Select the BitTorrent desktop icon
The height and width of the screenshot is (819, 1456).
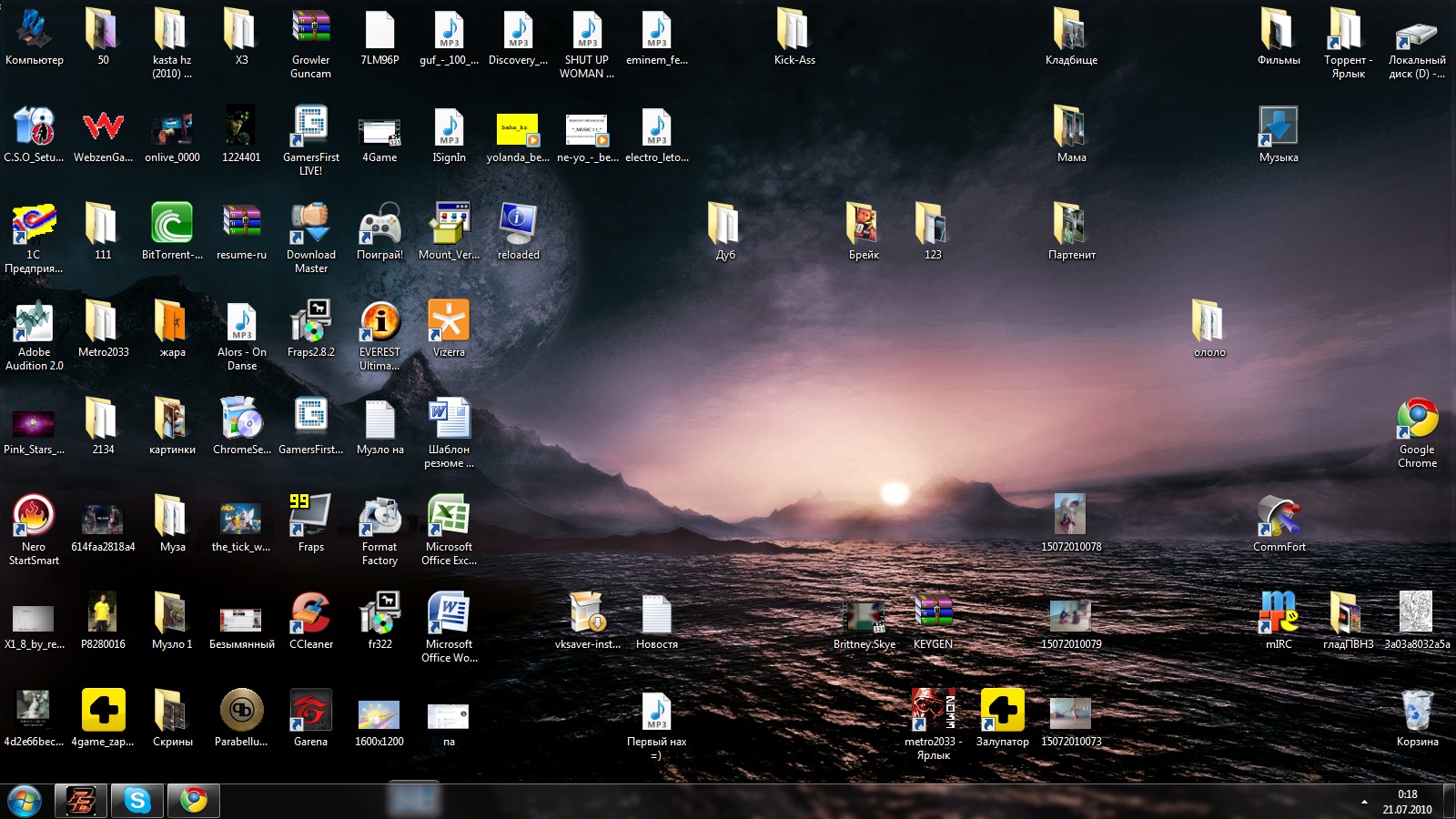coord(172,224)
